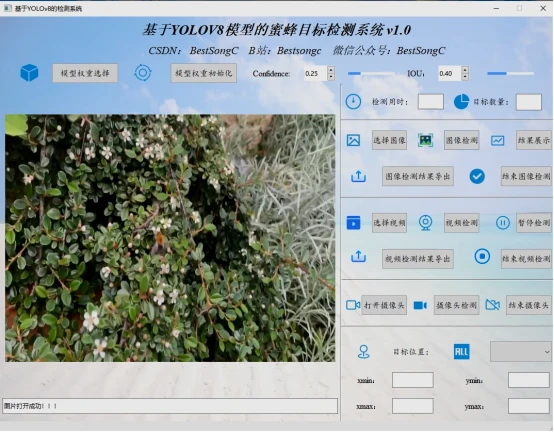The image size is (554, 432).
Task: Click the stop circle icon for video detection
Action: tap(482, 256)
